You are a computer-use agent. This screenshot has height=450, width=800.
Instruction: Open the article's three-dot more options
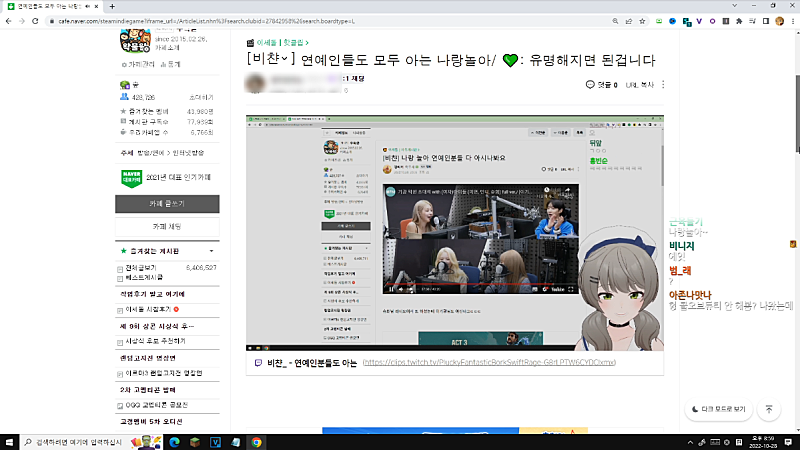pos(663,85)
